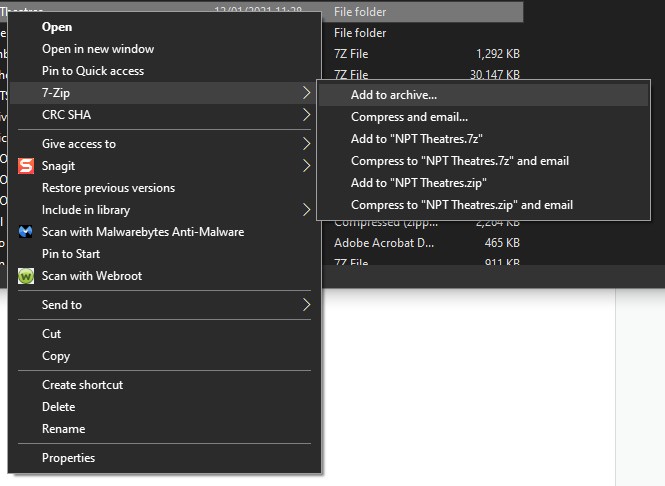Choose Compress to "NPT Theatres.7z" and email
This screenshot has height=486, width=665.
coord(483,161)
